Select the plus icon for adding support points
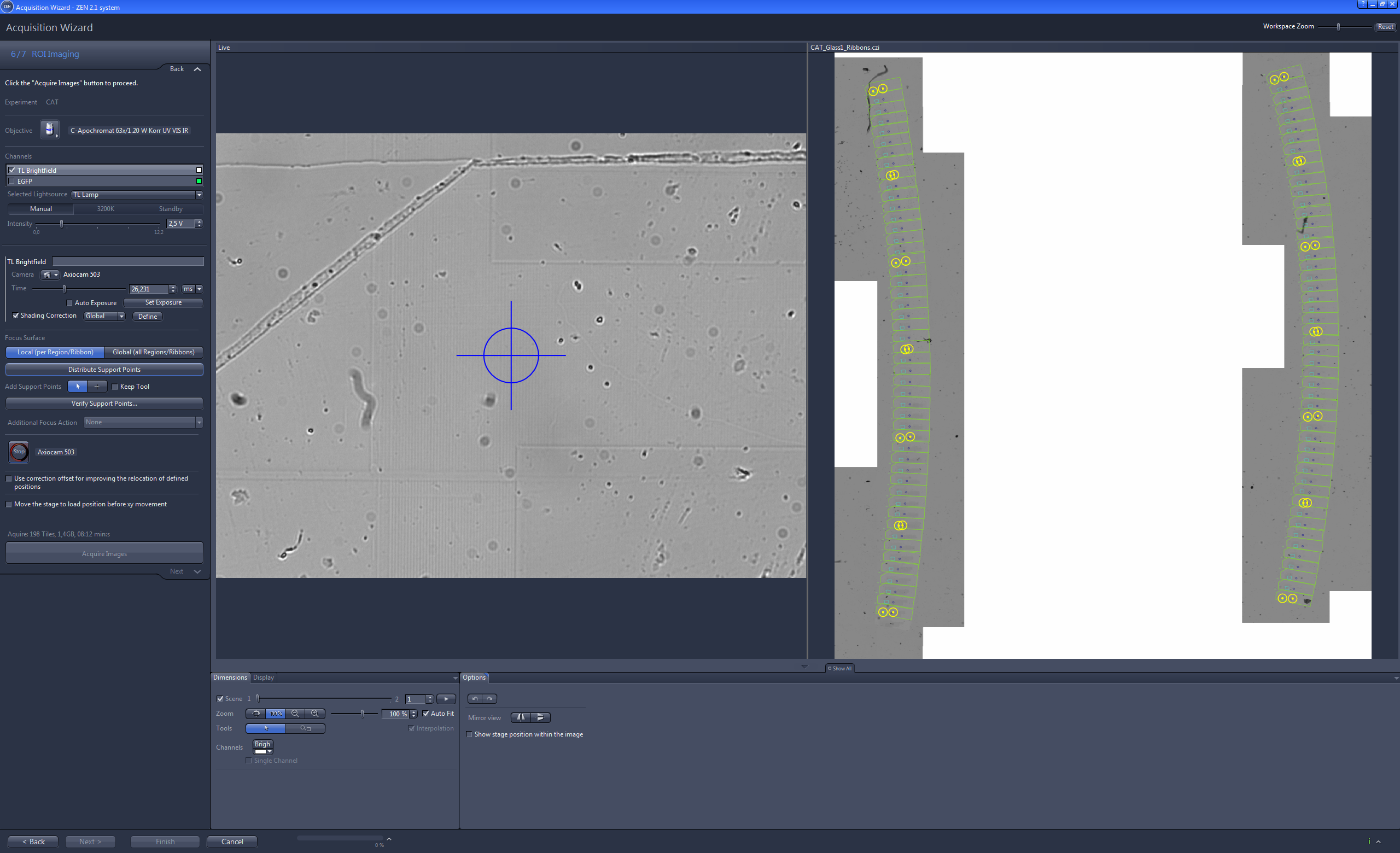 coord(97,386)
